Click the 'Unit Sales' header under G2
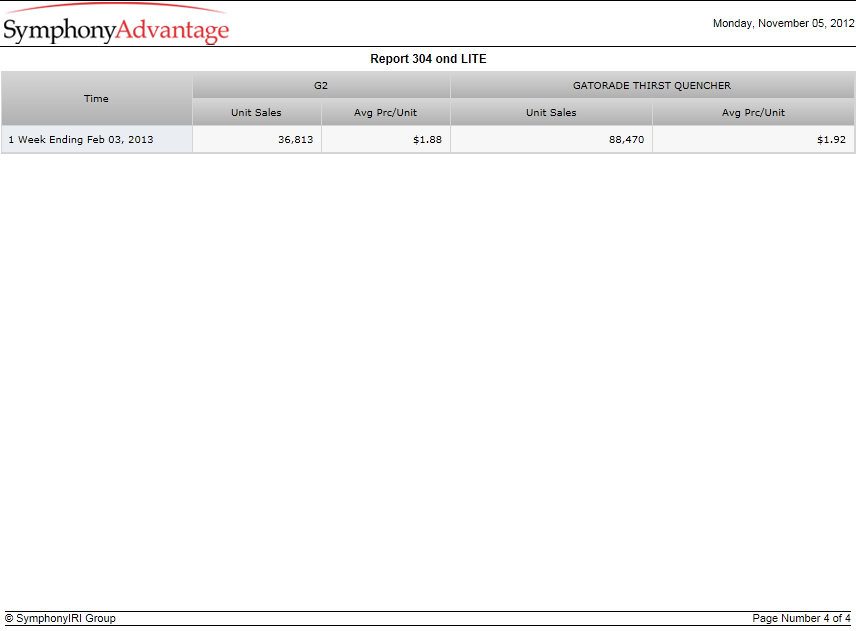This screenshot has height=631, width=856. (x=257, y=112)
